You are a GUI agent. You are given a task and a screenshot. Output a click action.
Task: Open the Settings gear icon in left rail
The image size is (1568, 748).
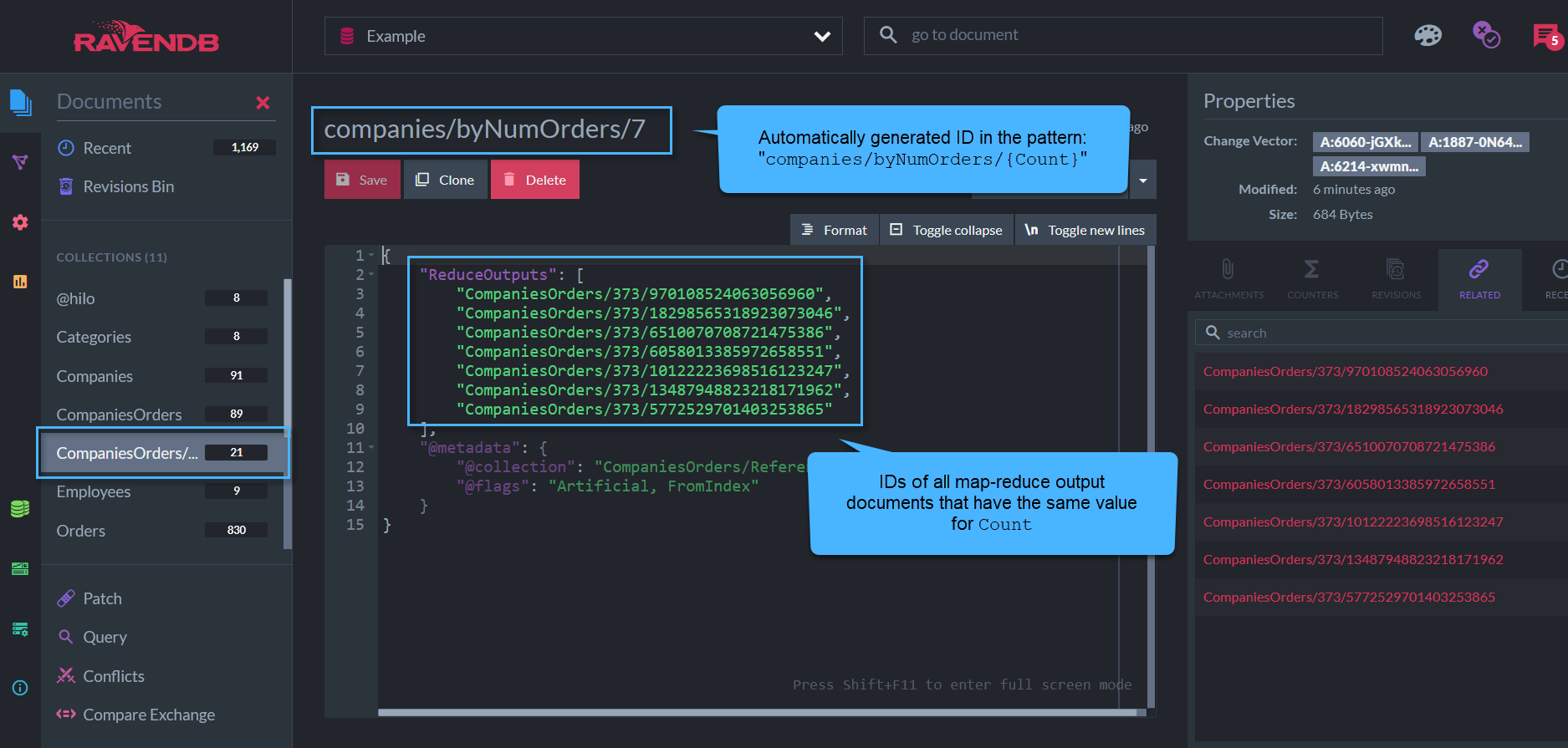tap(20, 222)
